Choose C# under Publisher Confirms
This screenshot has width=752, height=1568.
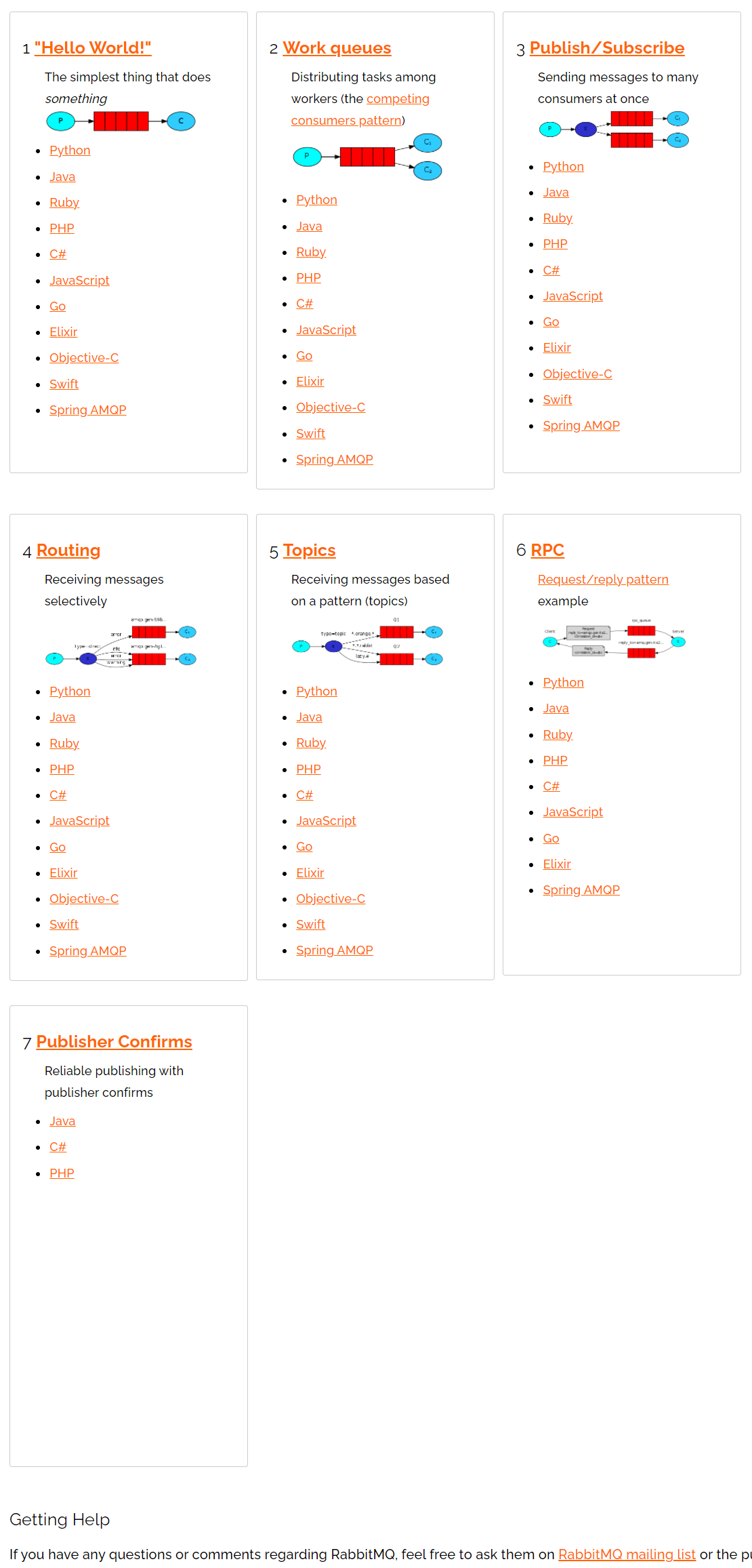[58, 1147]
